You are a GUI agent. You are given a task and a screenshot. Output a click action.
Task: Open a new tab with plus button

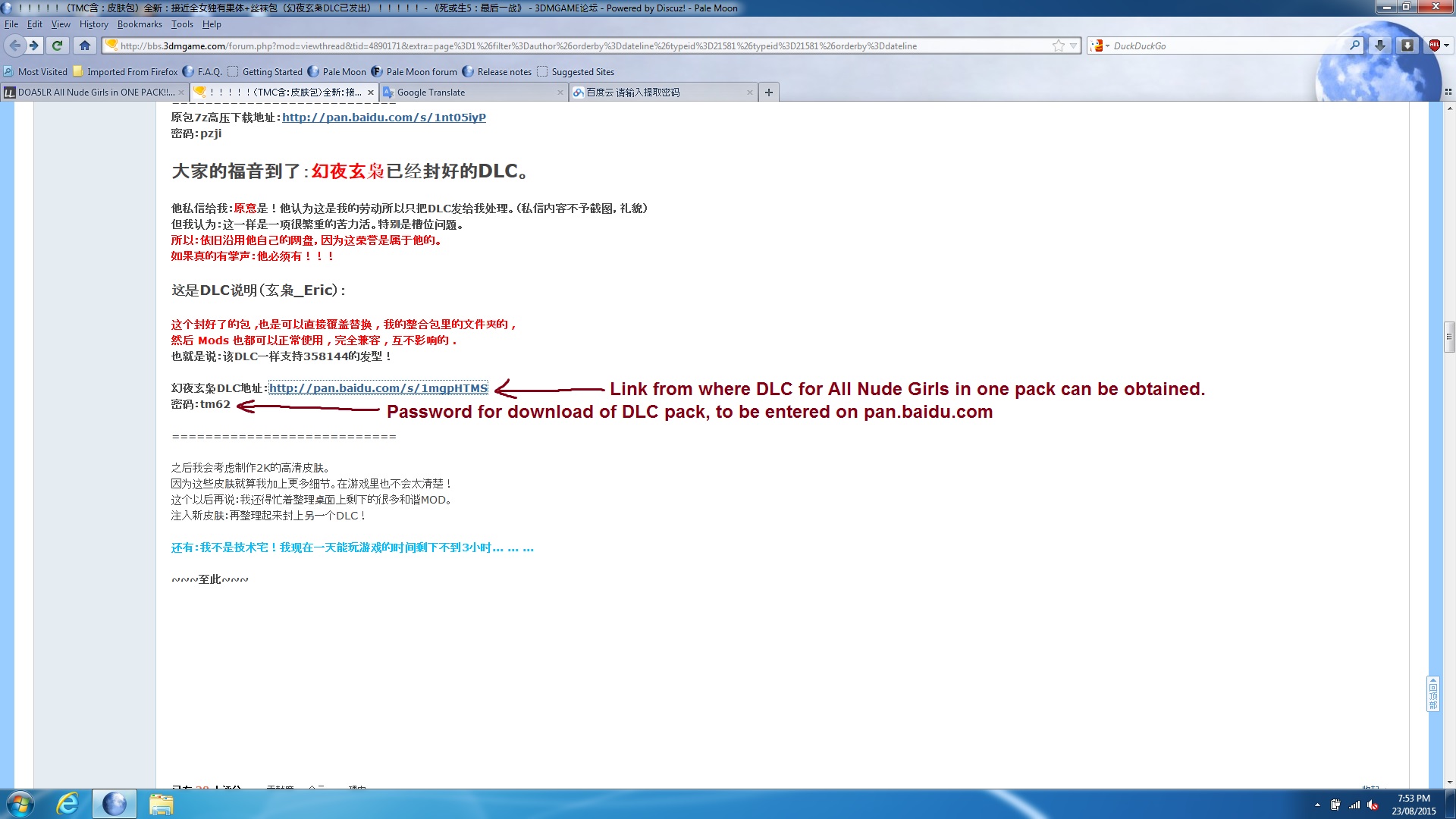tap(769, 93)
